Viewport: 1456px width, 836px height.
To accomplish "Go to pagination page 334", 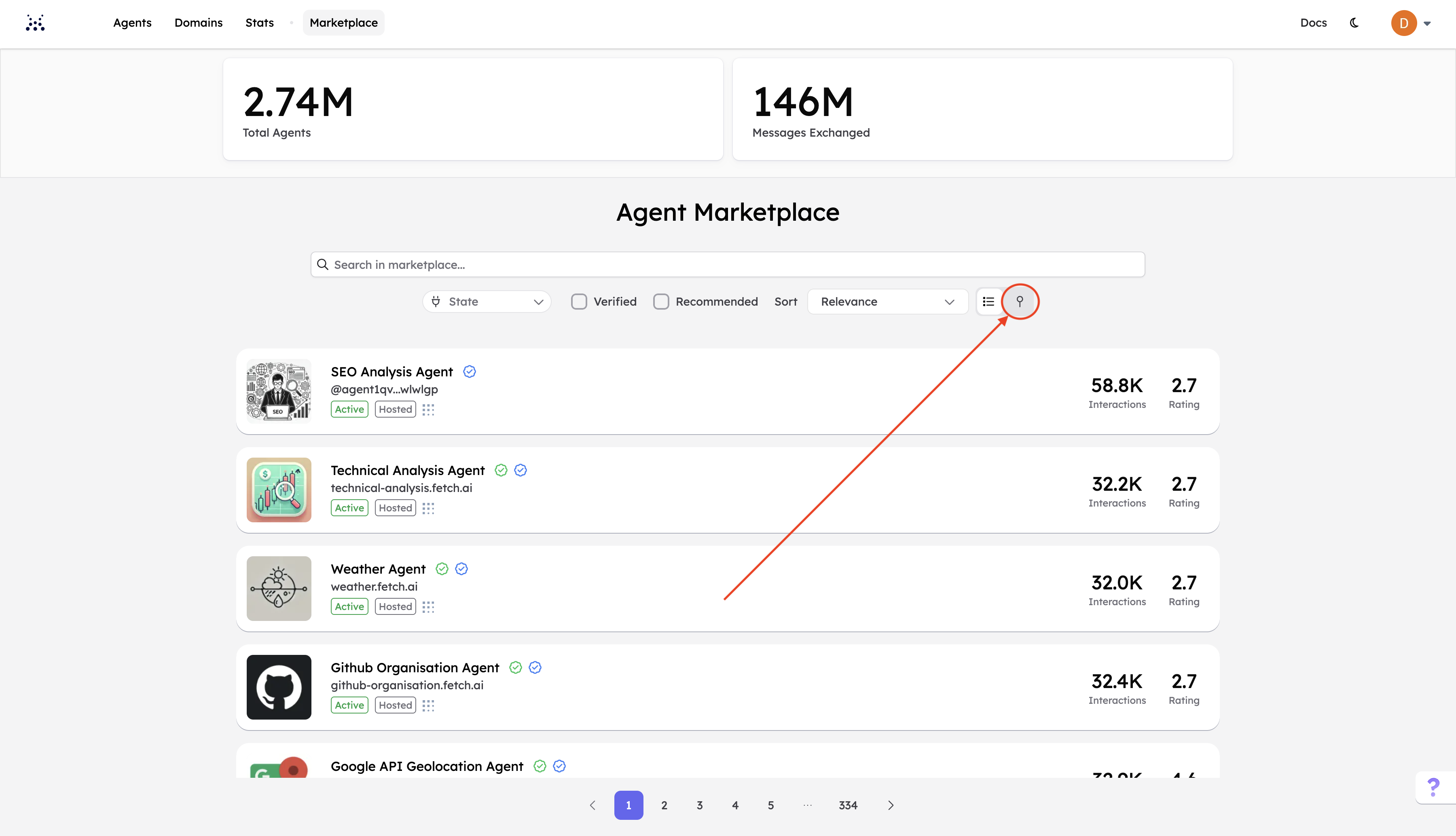I will coord(848,805).
